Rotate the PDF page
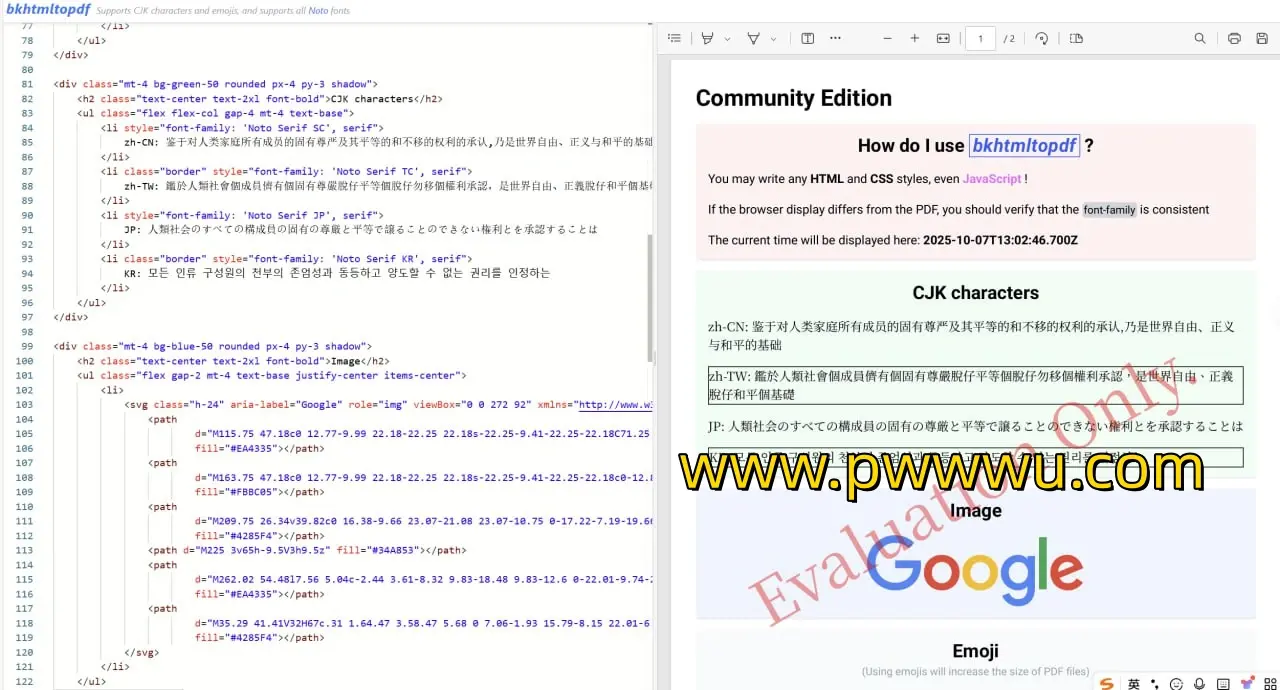 click(1041, 38)
